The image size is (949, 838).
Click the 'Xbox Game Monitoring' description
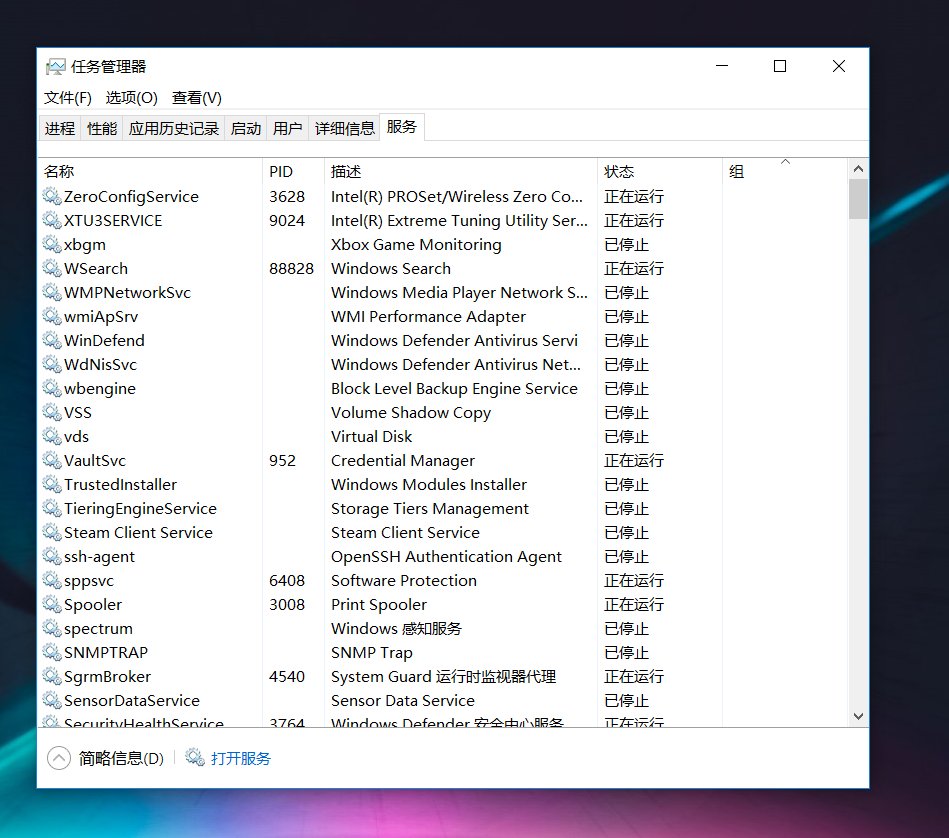[416, 244]
